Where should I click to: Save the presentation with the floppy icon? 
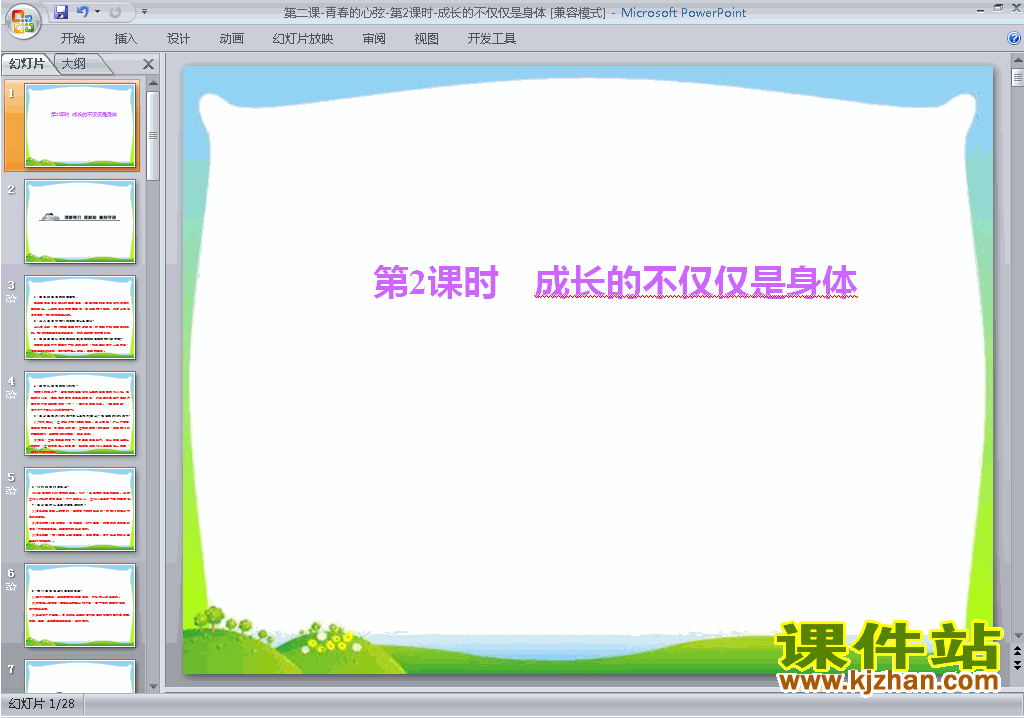[x=61, y=12]
